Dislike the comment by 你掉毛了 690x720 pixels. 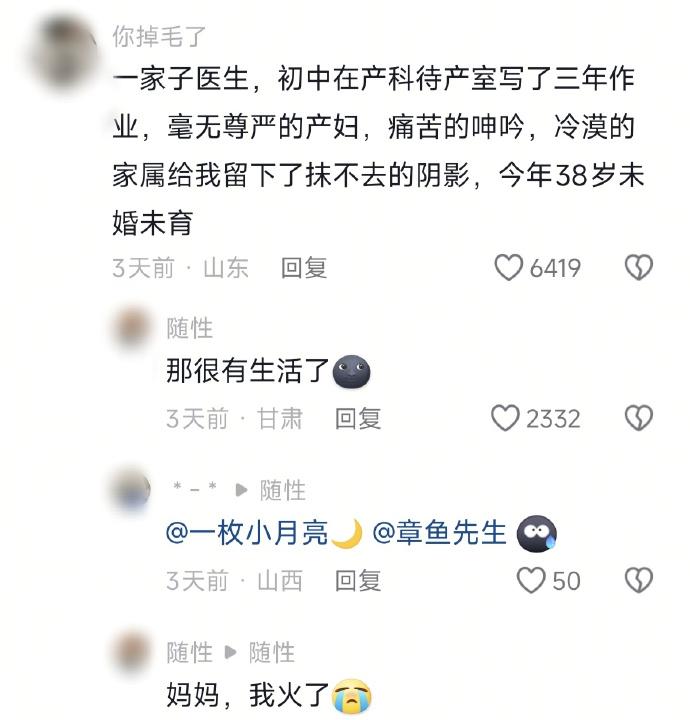[639, 268]
